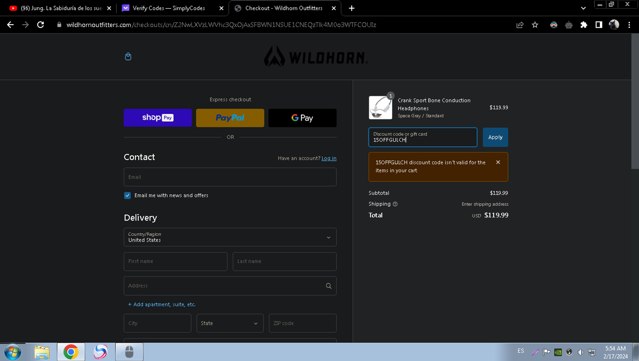View site info via the padlock icon
The width and height of the screenshot is (639, 361).
59,25
